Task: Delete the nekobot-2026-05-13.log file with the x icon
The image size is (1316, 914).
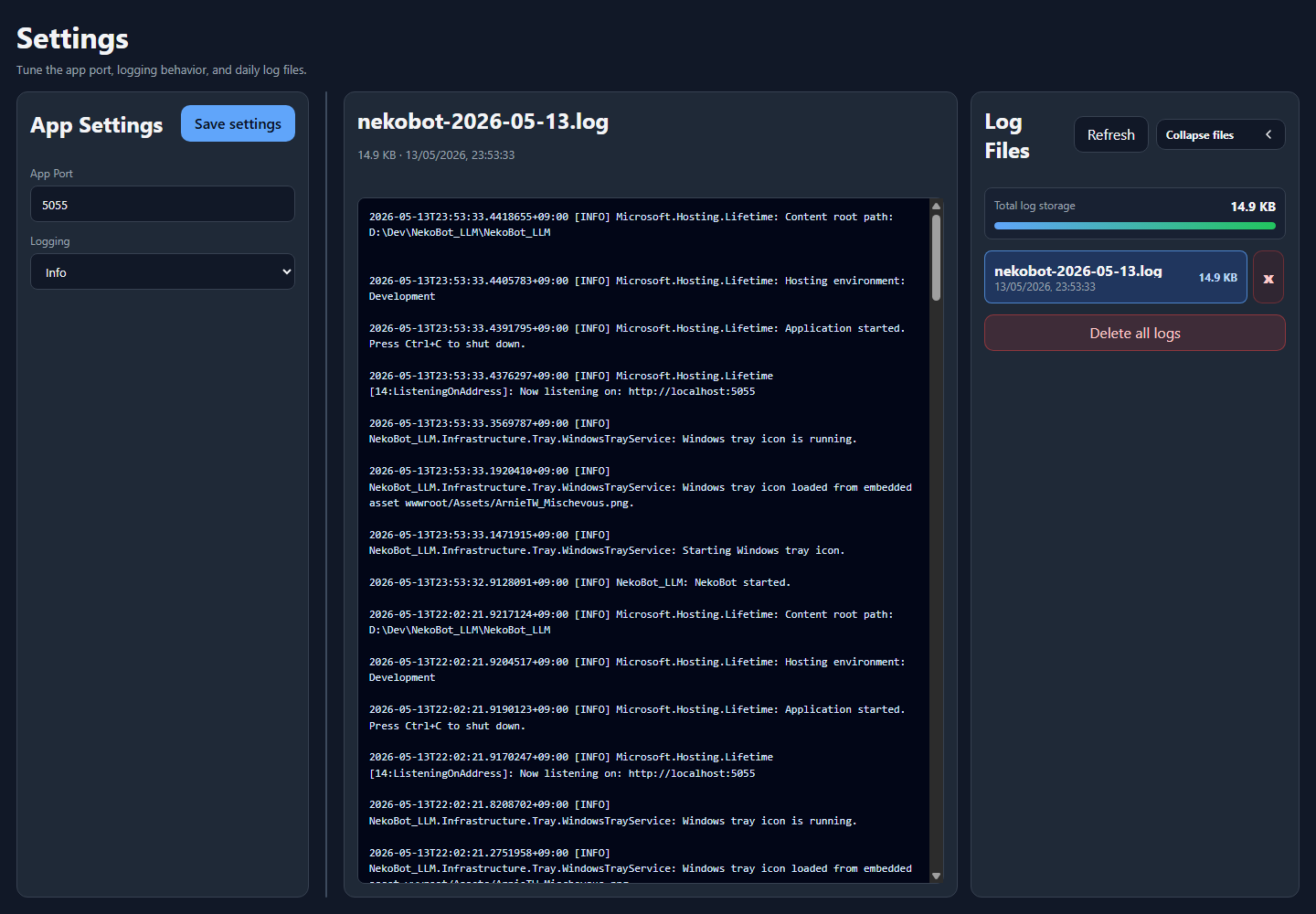Action: point(1268,278)
